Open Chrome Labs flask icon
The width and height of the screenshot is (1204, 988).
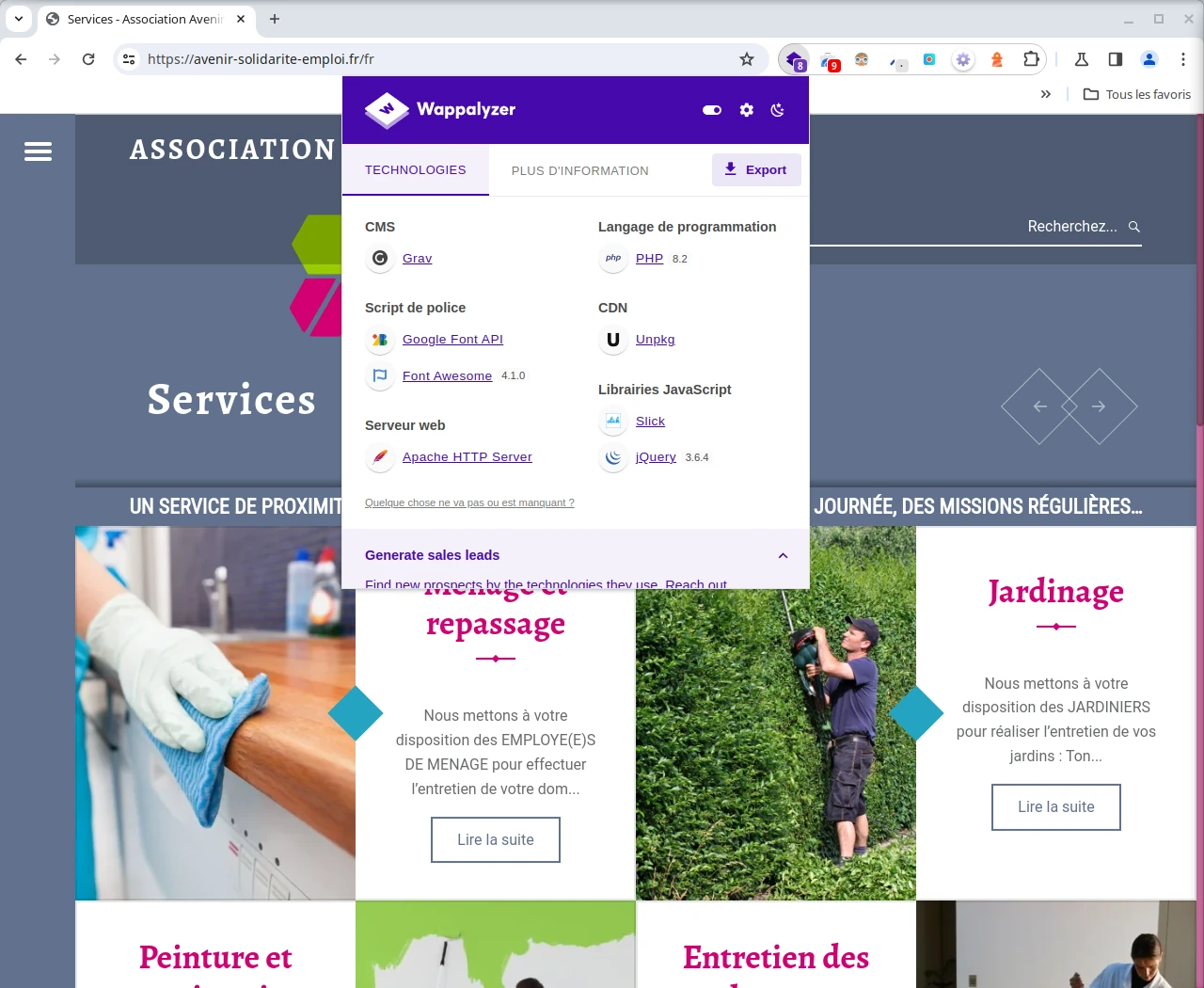coord(1082,59)
